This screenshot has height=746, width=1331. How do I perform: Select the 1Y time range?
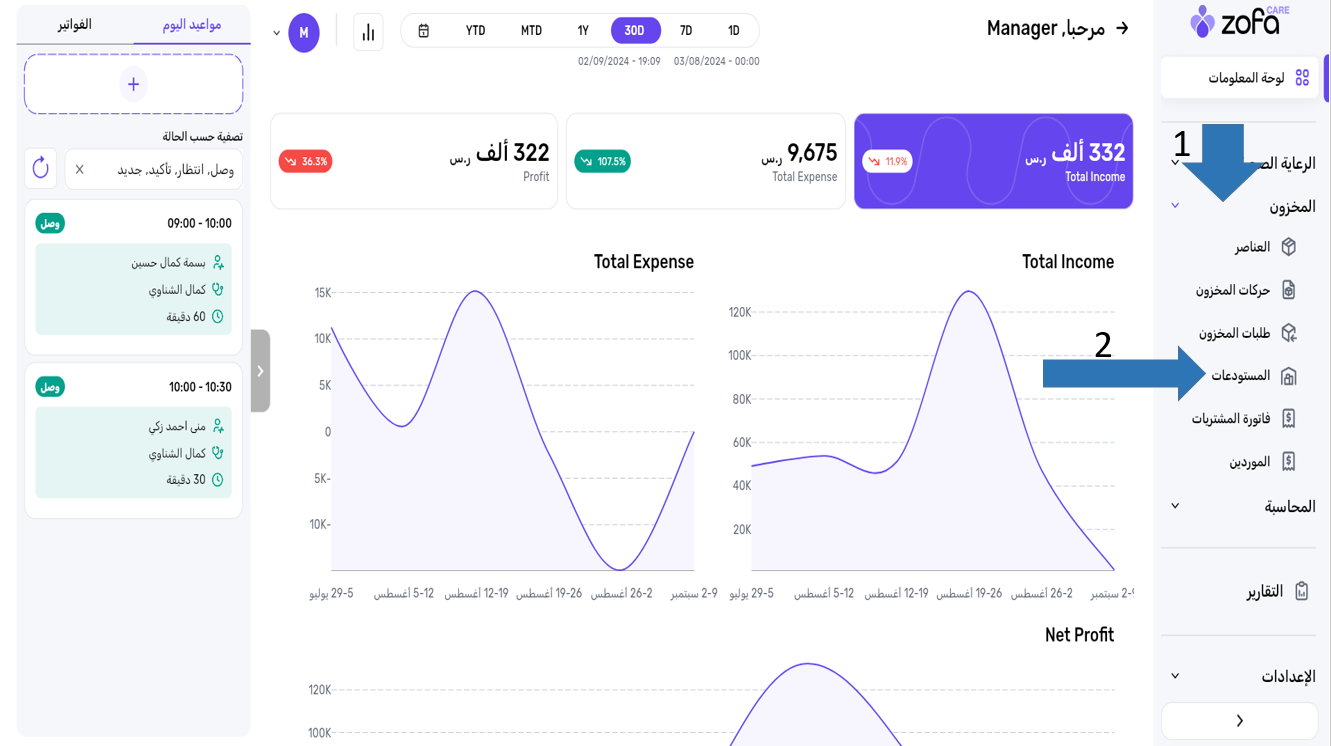(x=583, y=31)
